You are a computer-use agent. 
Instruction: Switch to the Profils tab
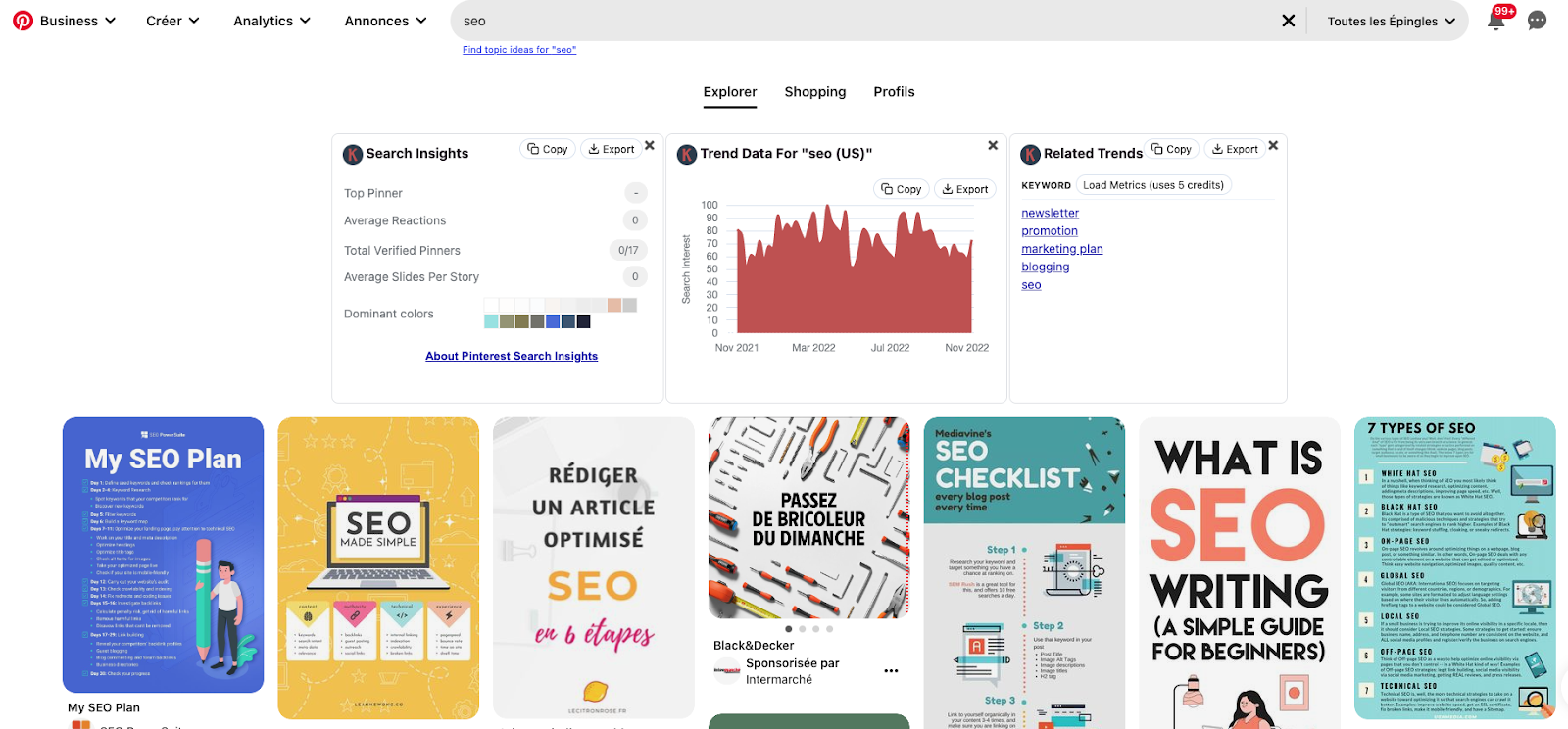coord(894,92)
